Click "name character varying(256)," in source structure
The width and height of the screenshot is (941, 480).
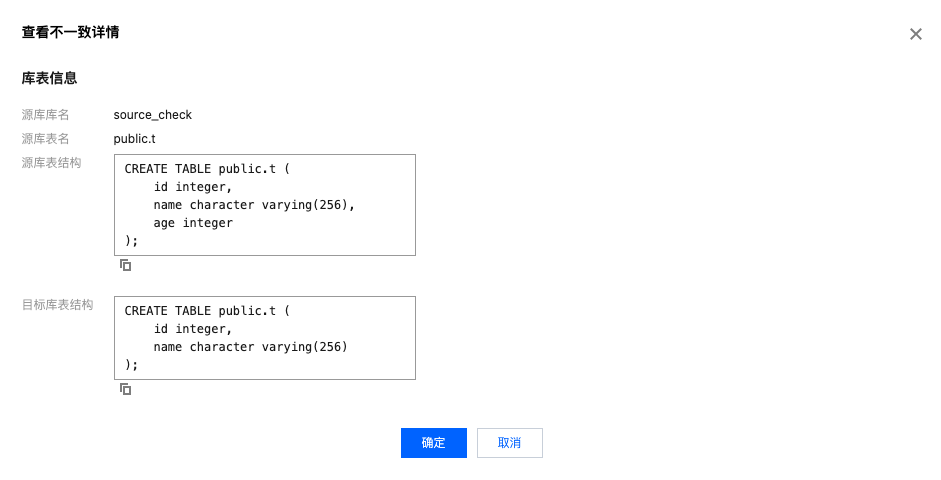point(254,205)
